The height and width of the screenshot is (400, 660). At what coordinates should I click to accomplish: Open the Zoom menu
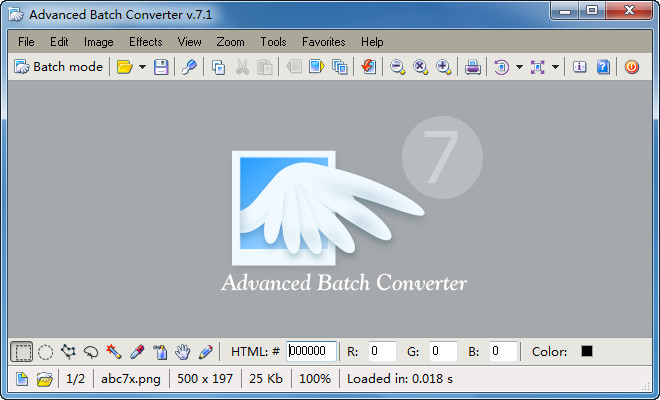pyautogui.click(x=230, y=42)
